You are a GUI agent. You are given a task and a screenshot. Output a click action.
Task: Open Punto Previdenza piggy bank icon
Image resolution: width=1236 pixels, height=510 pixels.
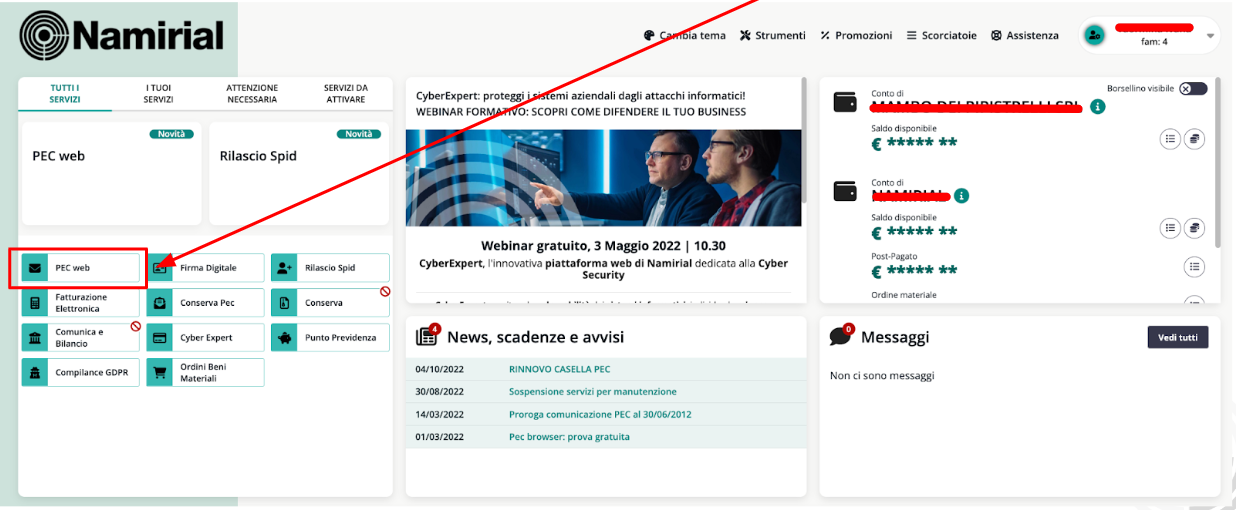coord(285,338)
